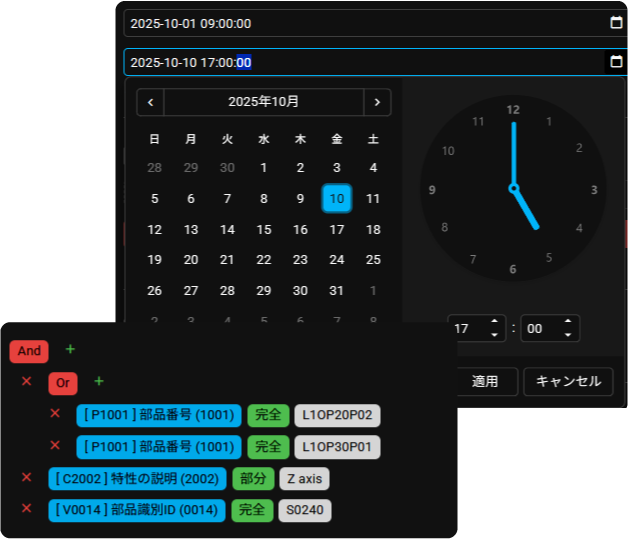Add condition with plus next to Or
Screen dimensions: 628x539
pos(99,381)
